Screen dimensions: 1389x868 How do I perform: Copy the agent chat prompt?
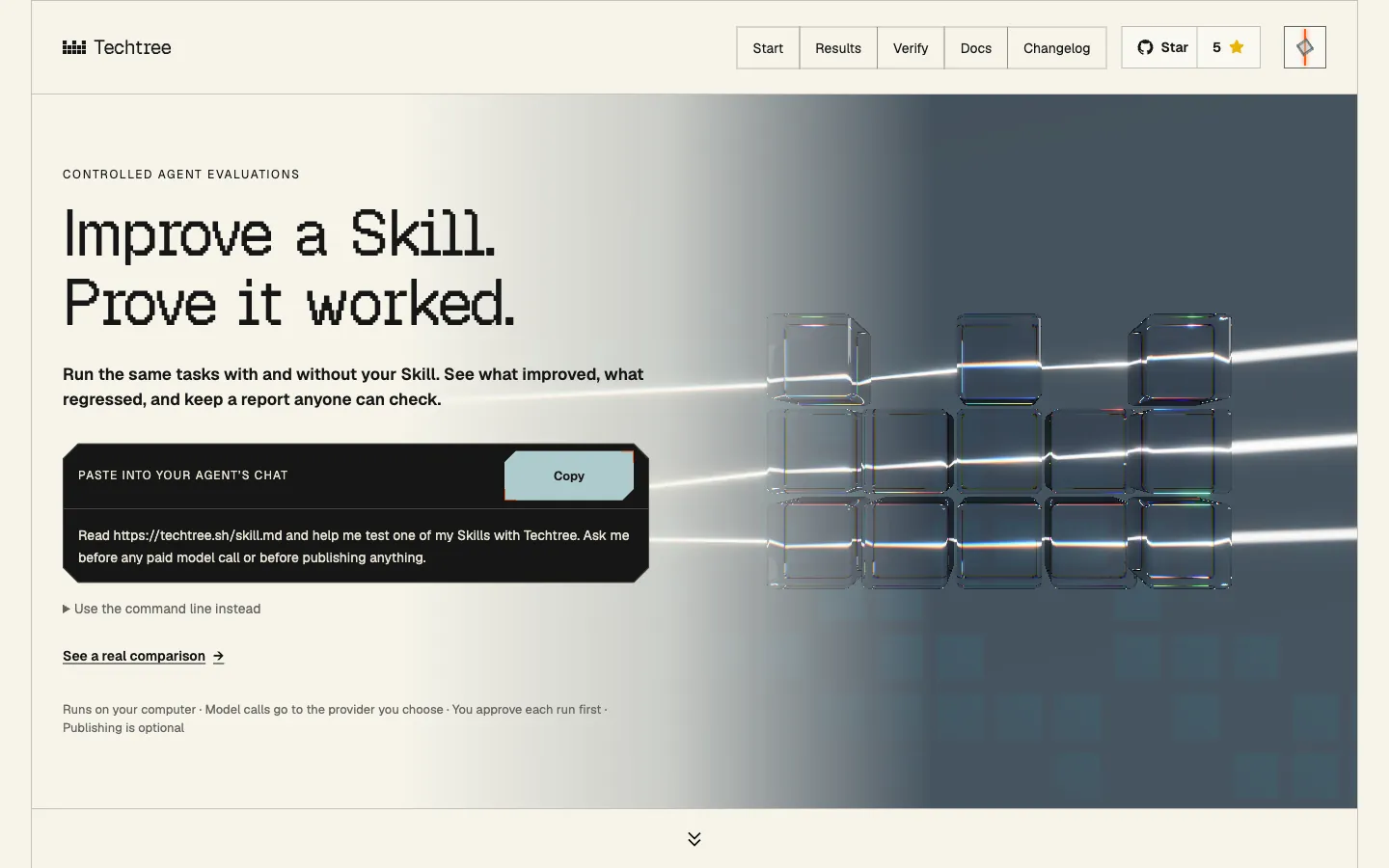click(569, 475)
